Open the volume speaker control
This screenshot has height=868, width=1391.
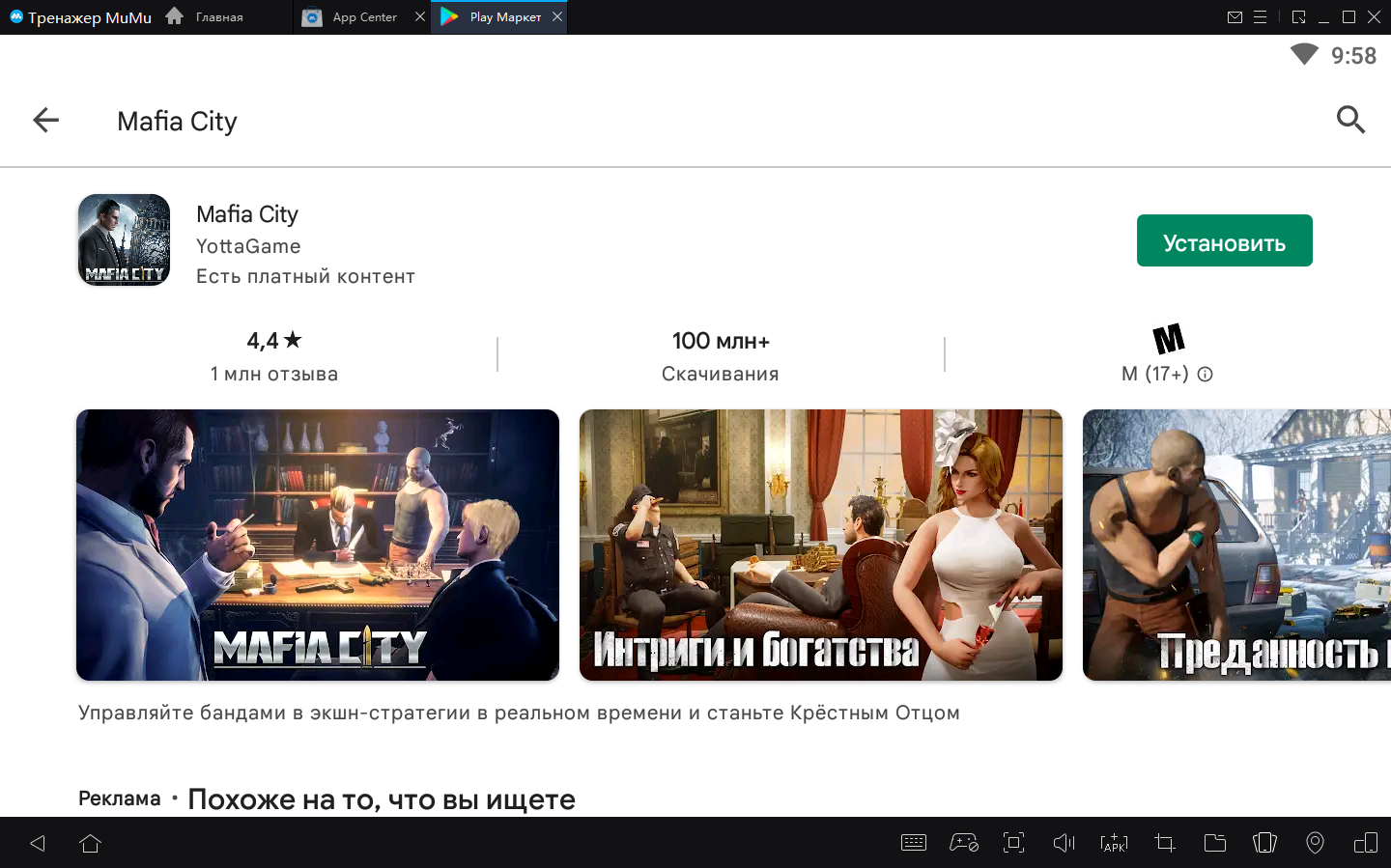[x=1064, y=843]
